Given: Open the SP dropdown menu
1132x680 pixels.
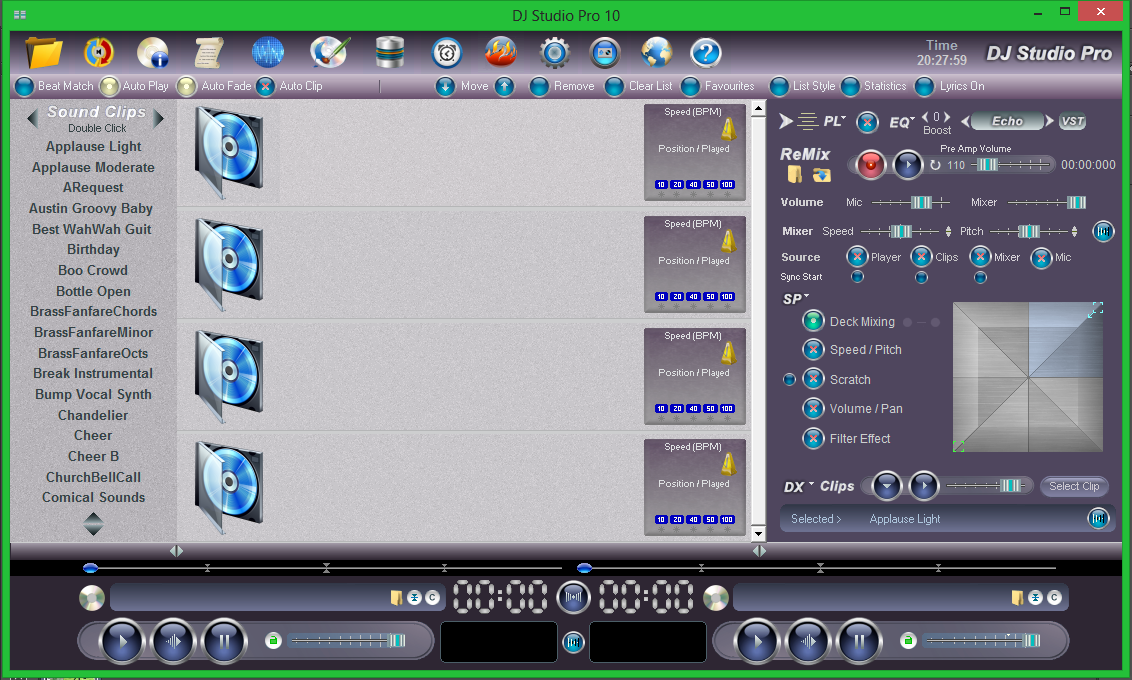Looking at the screenshot, I should (x=796, y=298).
